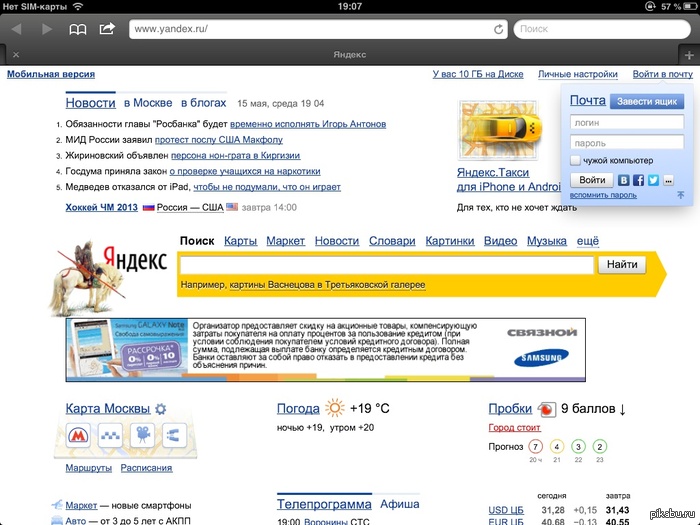Screen dimensions: 700x525
Task: Click the 'Завести ящик' button
Action: 647,101
